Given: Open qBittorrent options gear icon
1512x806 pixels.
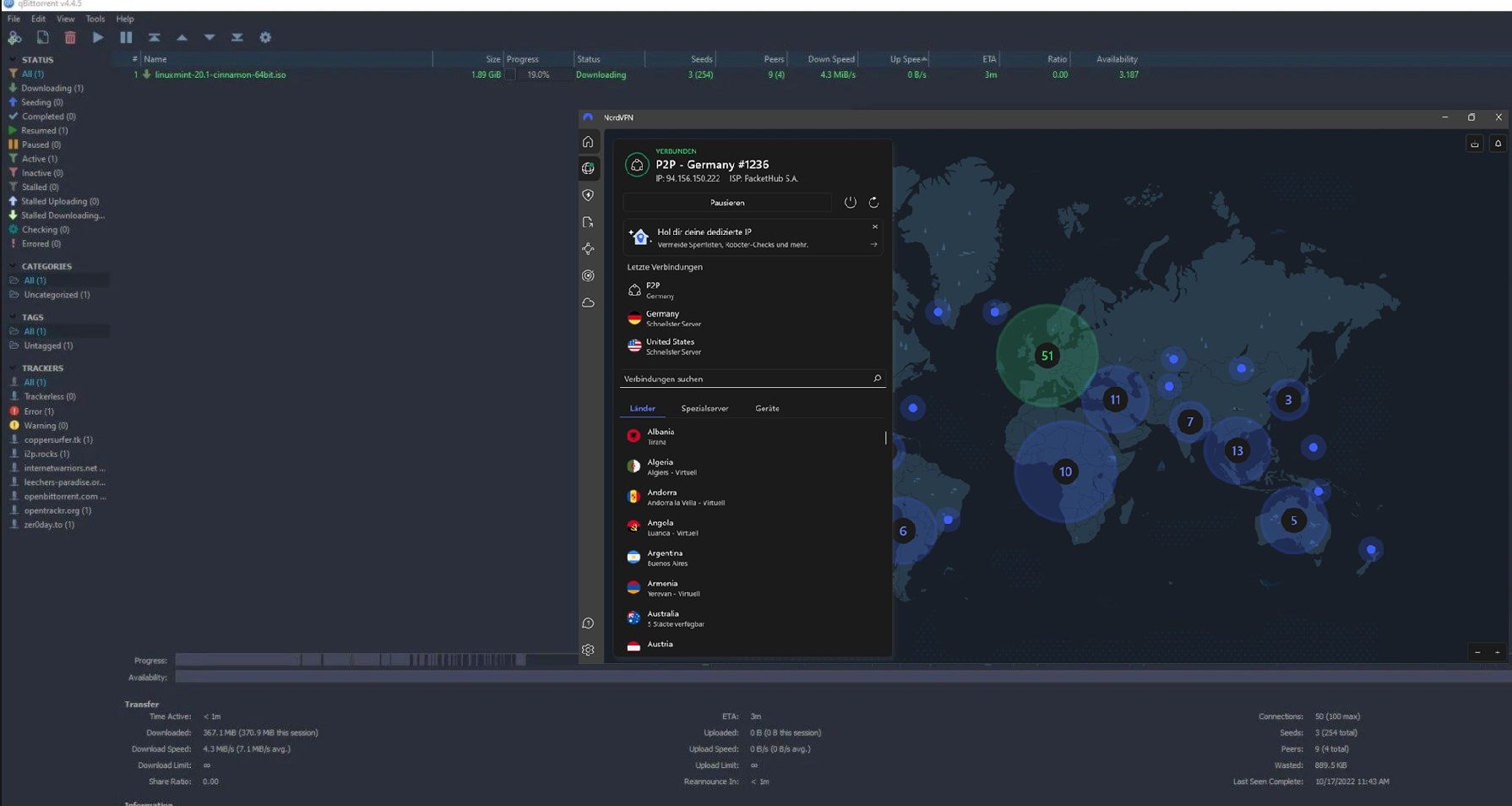Looking at the screenshot, I should click(265, 37).
